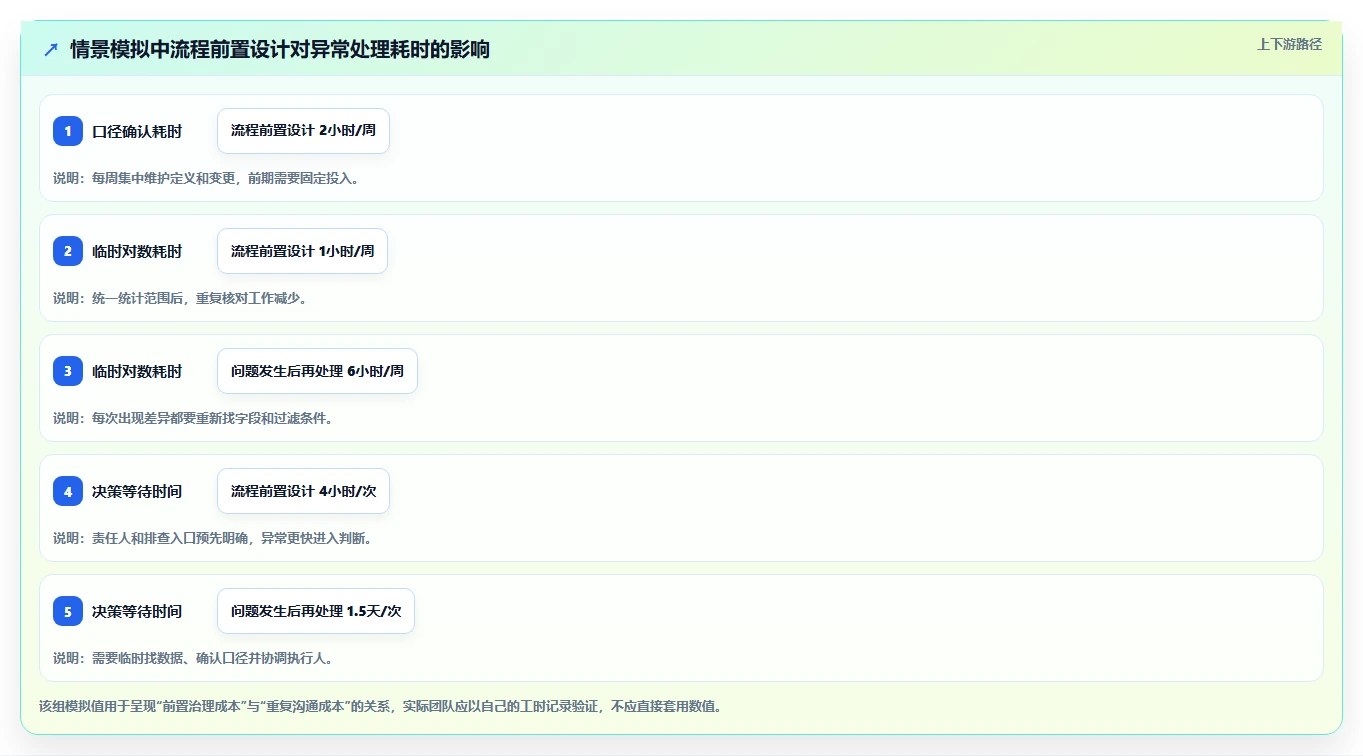Select step badge number 1

(x=68, y=131)
